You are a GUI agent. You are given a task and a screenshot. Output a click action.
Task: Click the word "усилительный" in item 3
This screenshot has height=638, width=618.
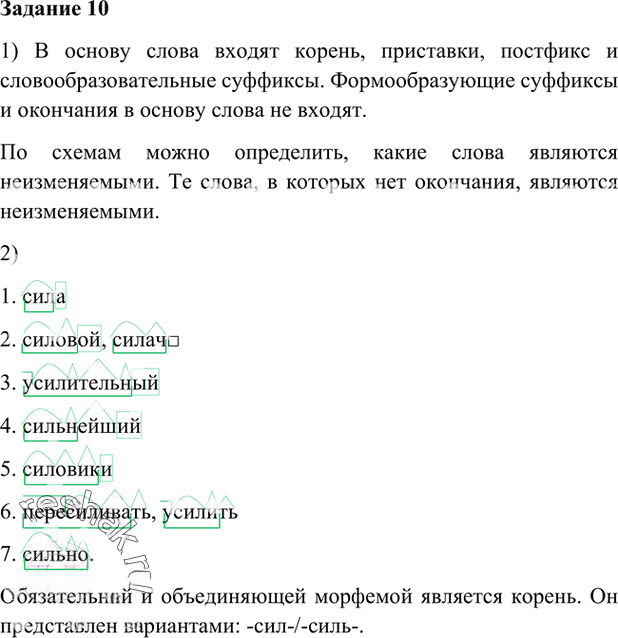(x=90, y=383)
